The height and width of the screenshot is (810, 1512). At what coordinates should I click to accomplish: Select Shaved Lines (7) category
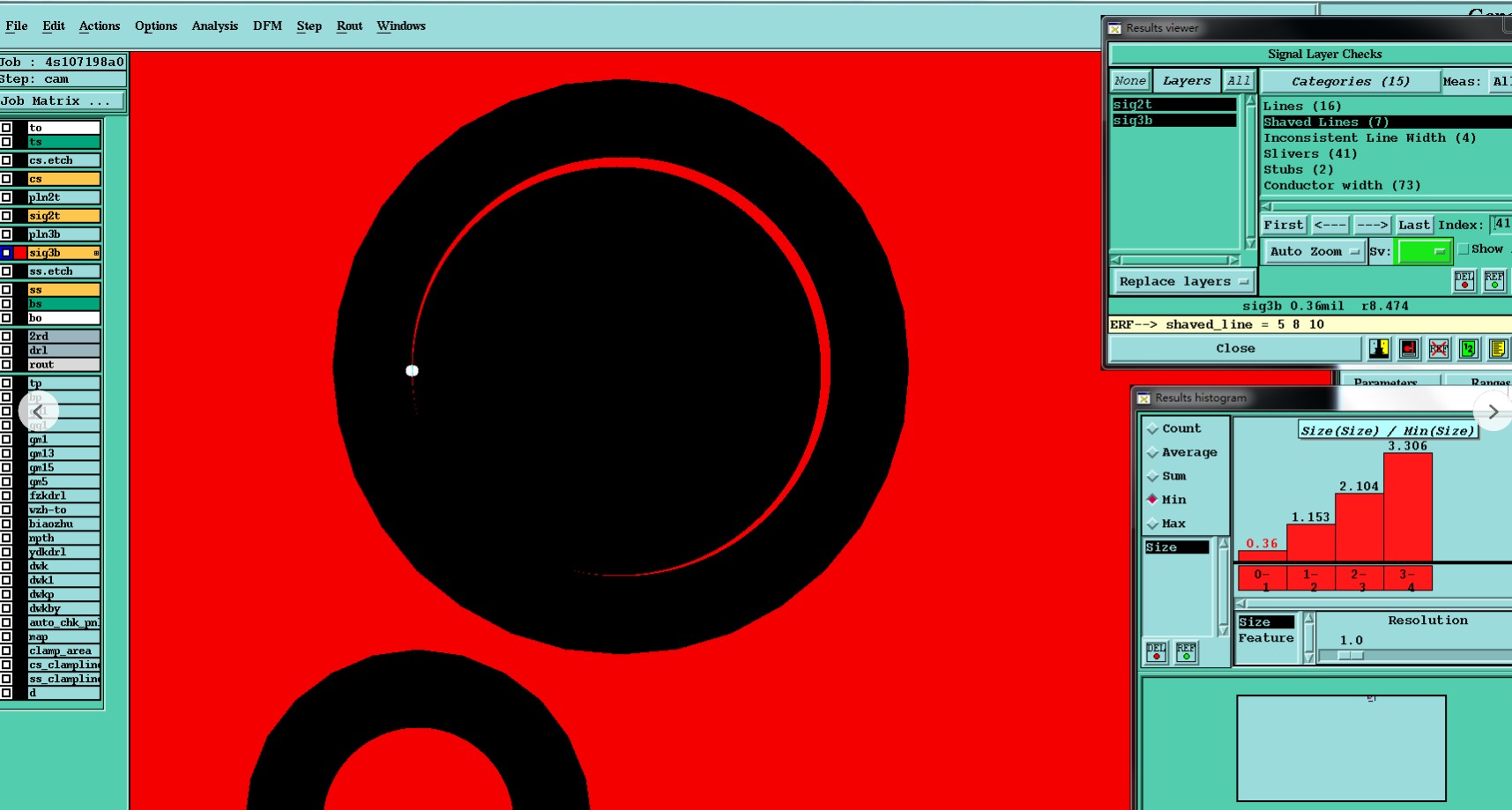tap(1387, 122)
